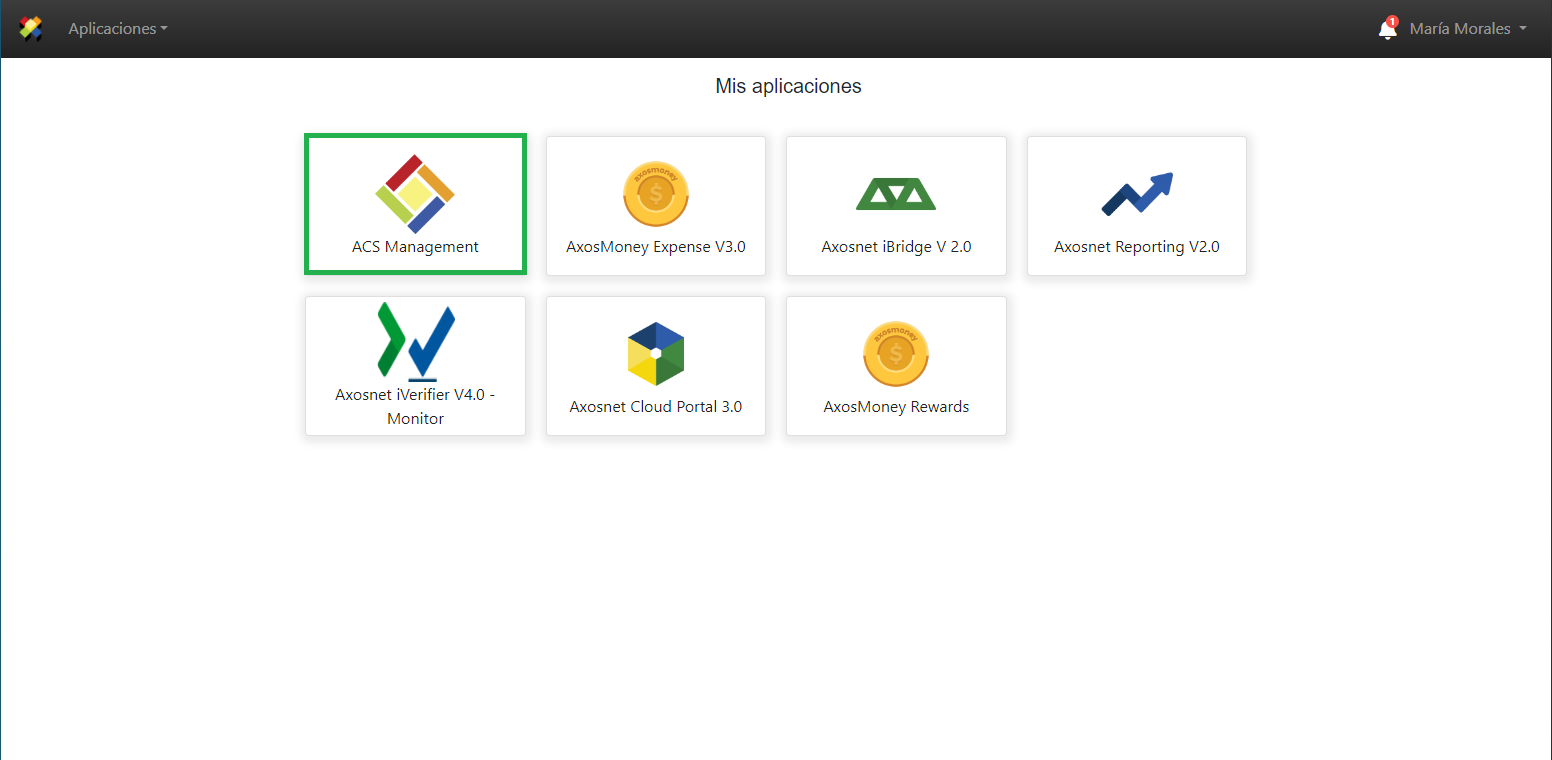Image resolution: width=1552 pixels, height=760 pixels.
Task: Click the Axosnet Reporting blue arrow icon
Action: tap(1137, 194)
